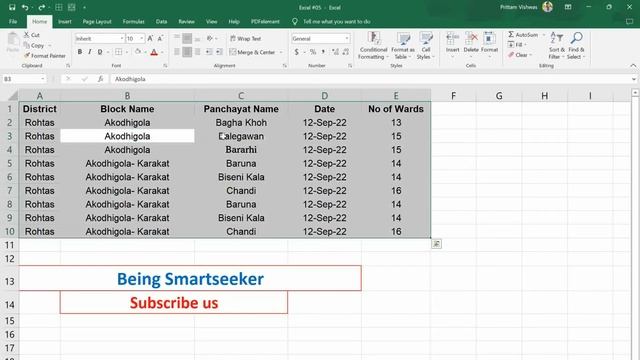Apply AutoSum
The image size is (640, 360).
(523, 35)
